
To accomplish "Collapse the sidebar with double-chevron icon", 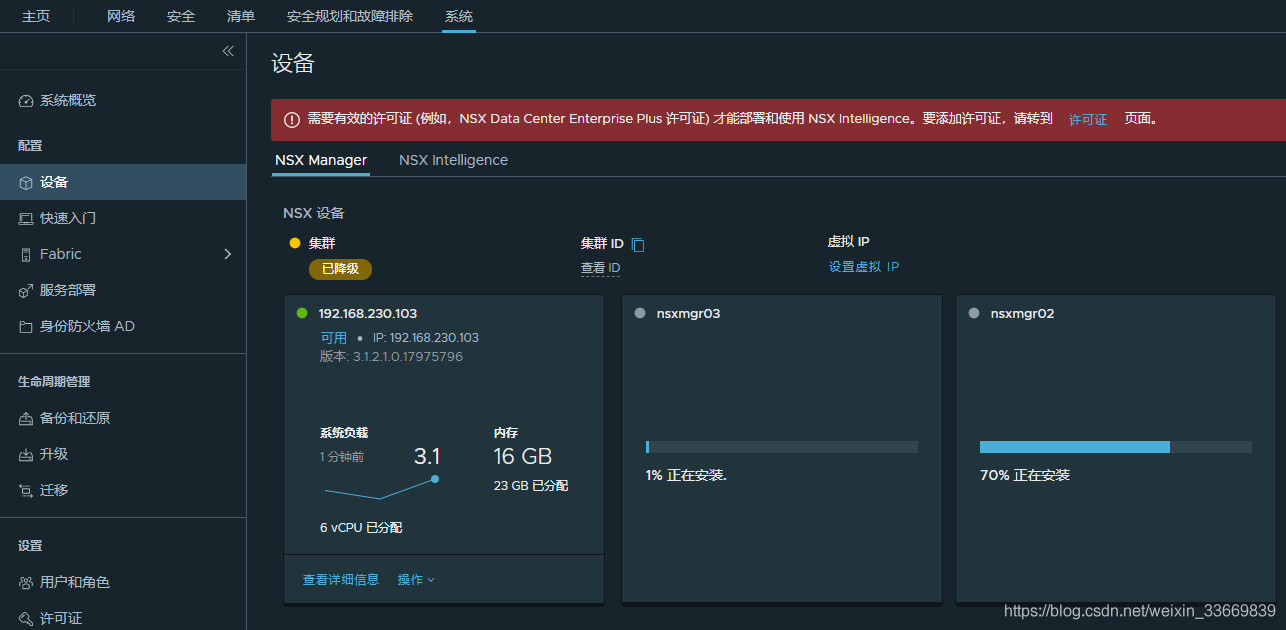I will coord(228,51).
